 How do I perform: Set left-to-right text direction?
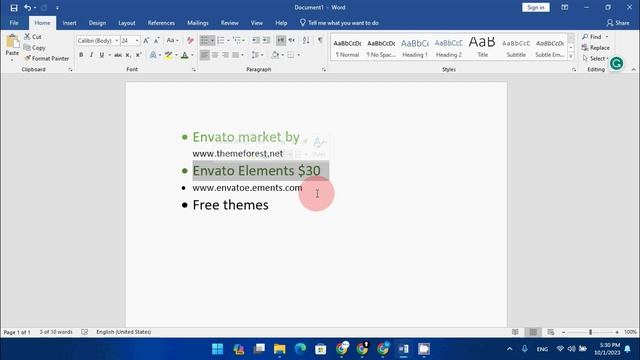[281, 40]
